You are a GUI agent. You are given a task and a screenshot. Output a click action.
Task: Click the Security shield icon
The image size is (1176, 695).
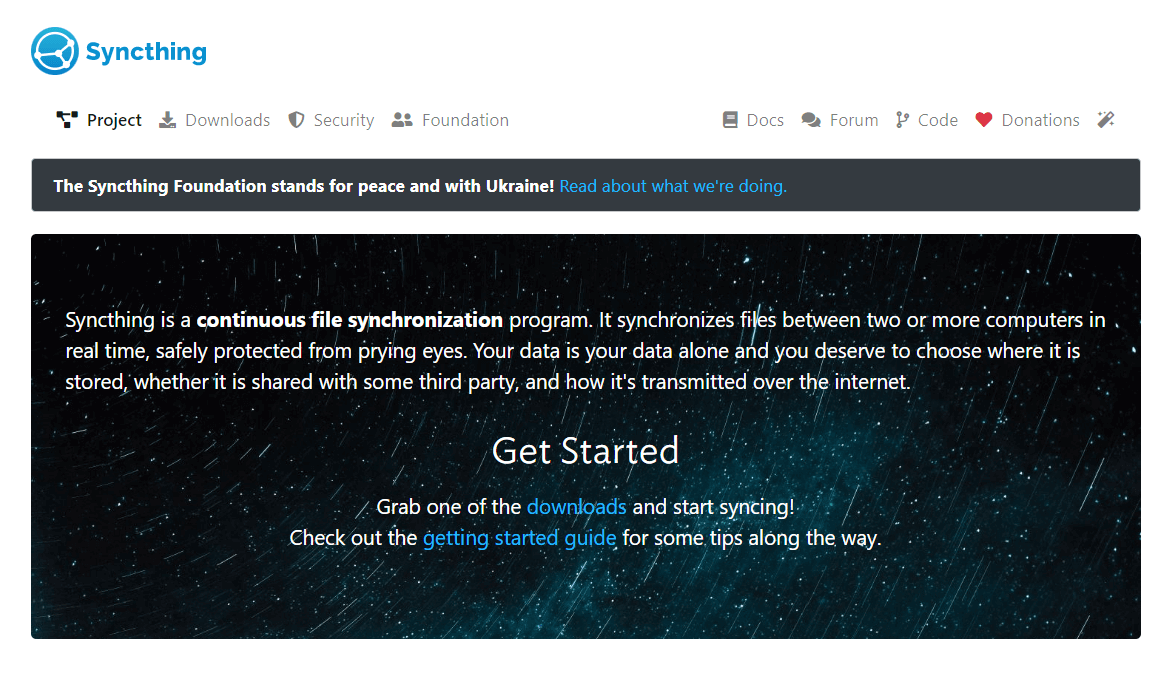tap(296, 120)
